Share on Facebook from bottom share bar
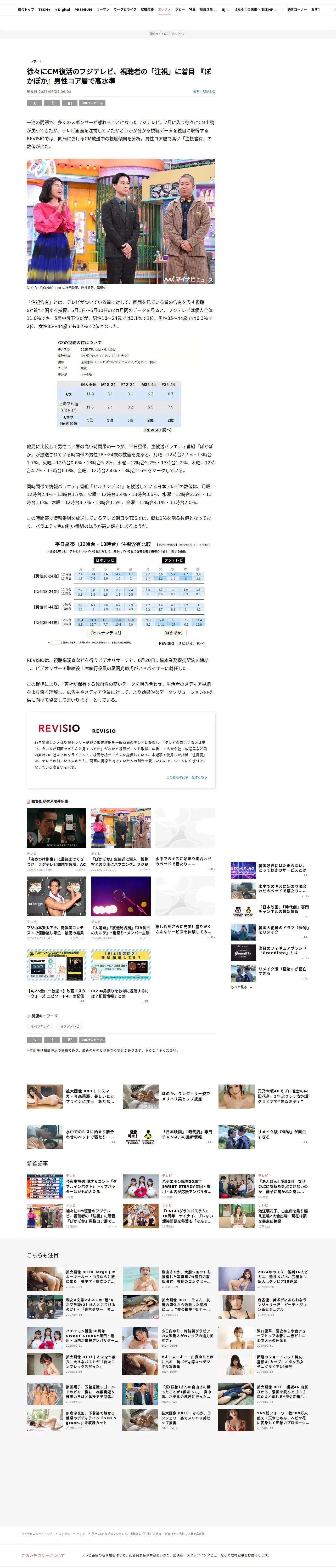The width and height of the screenshot is (336, 1568). pos(52,1040)
